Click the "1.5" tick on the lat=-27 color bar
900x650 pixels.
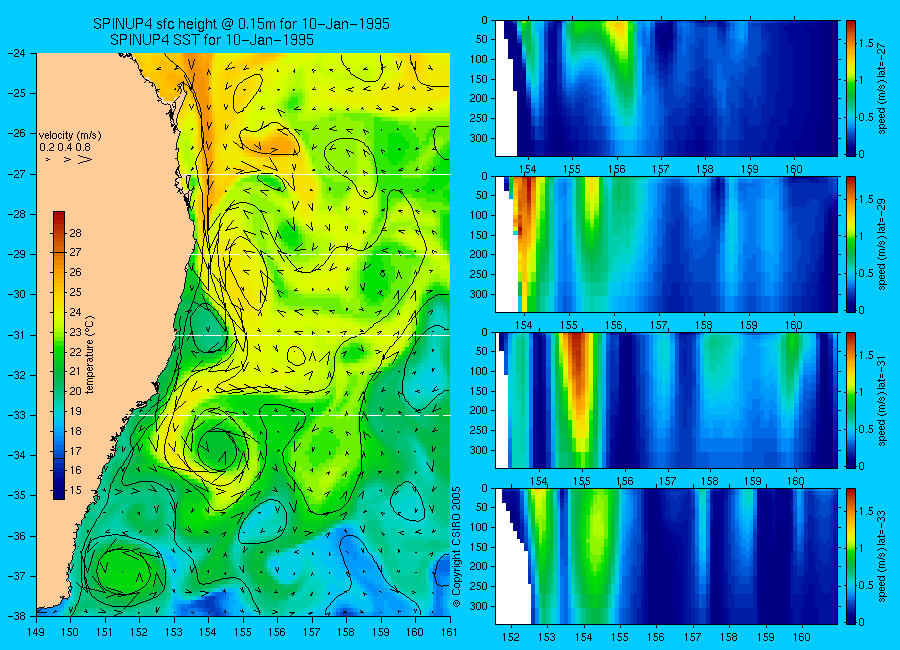click(867, 44)
